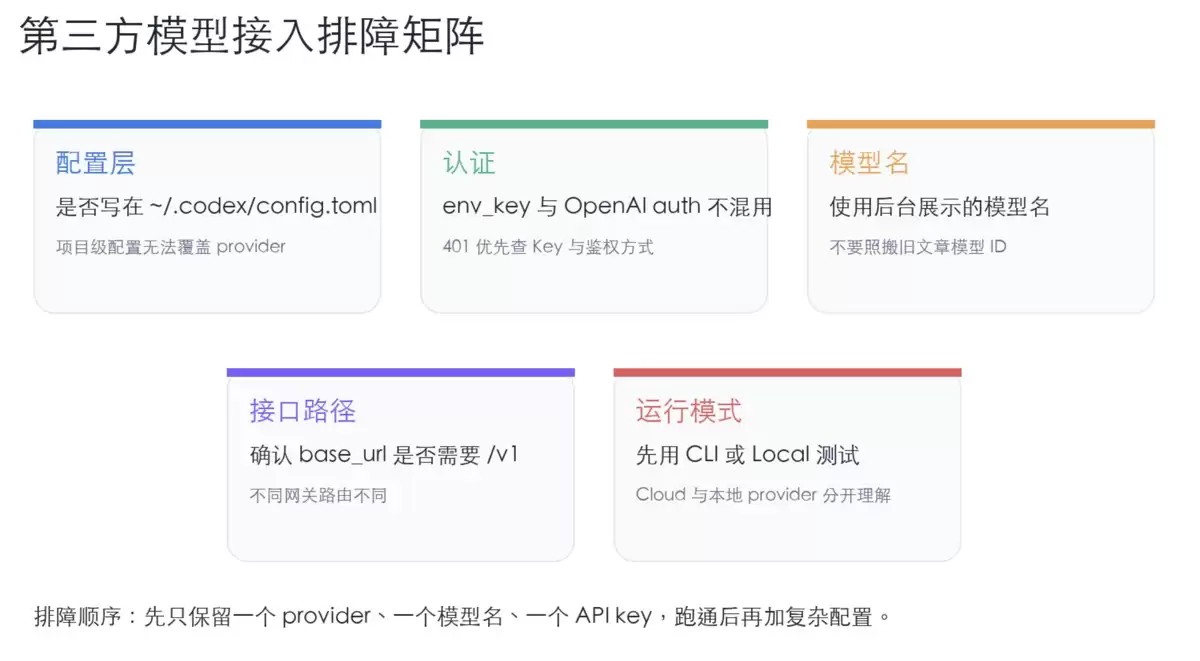
Task: Select the 运行模式 card heading
Action: click(689, 411)
